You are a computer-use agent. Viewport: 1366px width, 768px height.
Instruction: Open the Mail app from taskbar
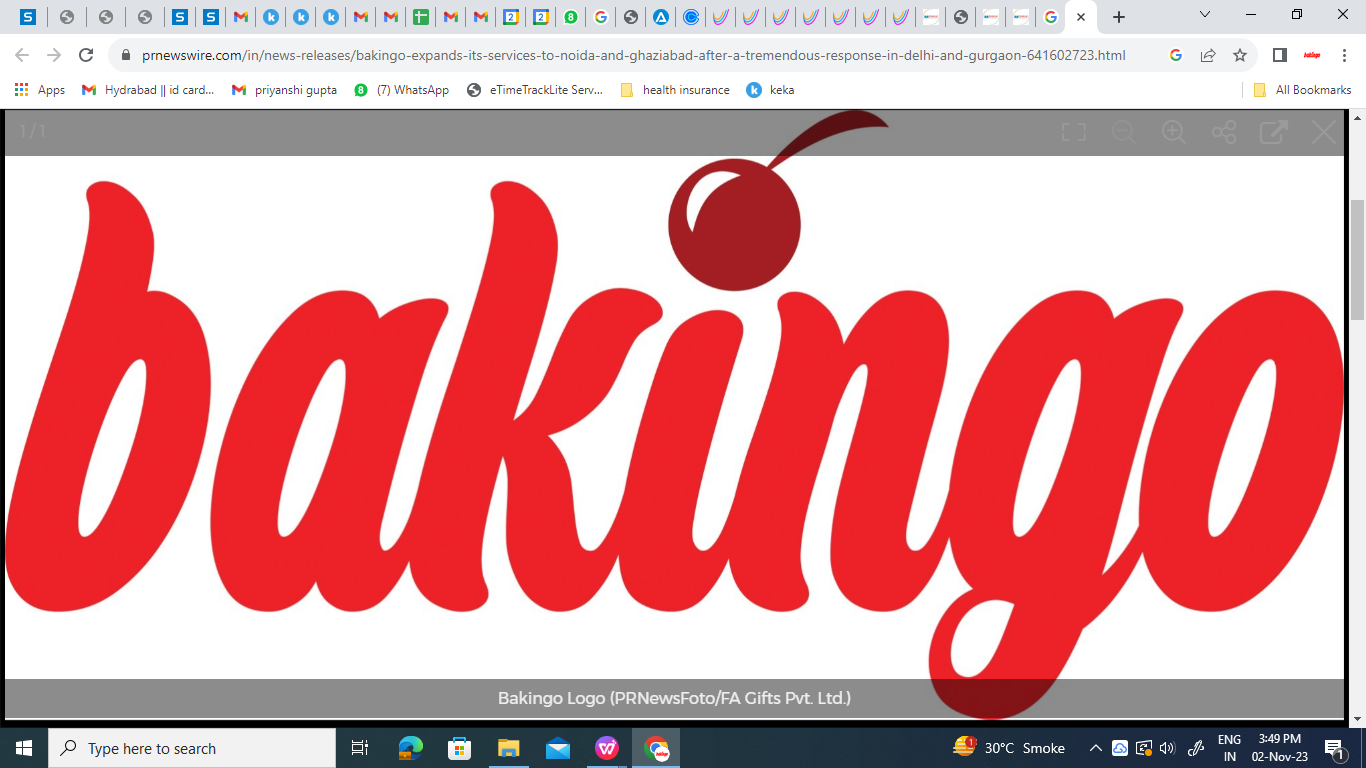click(x=558, y=748)
